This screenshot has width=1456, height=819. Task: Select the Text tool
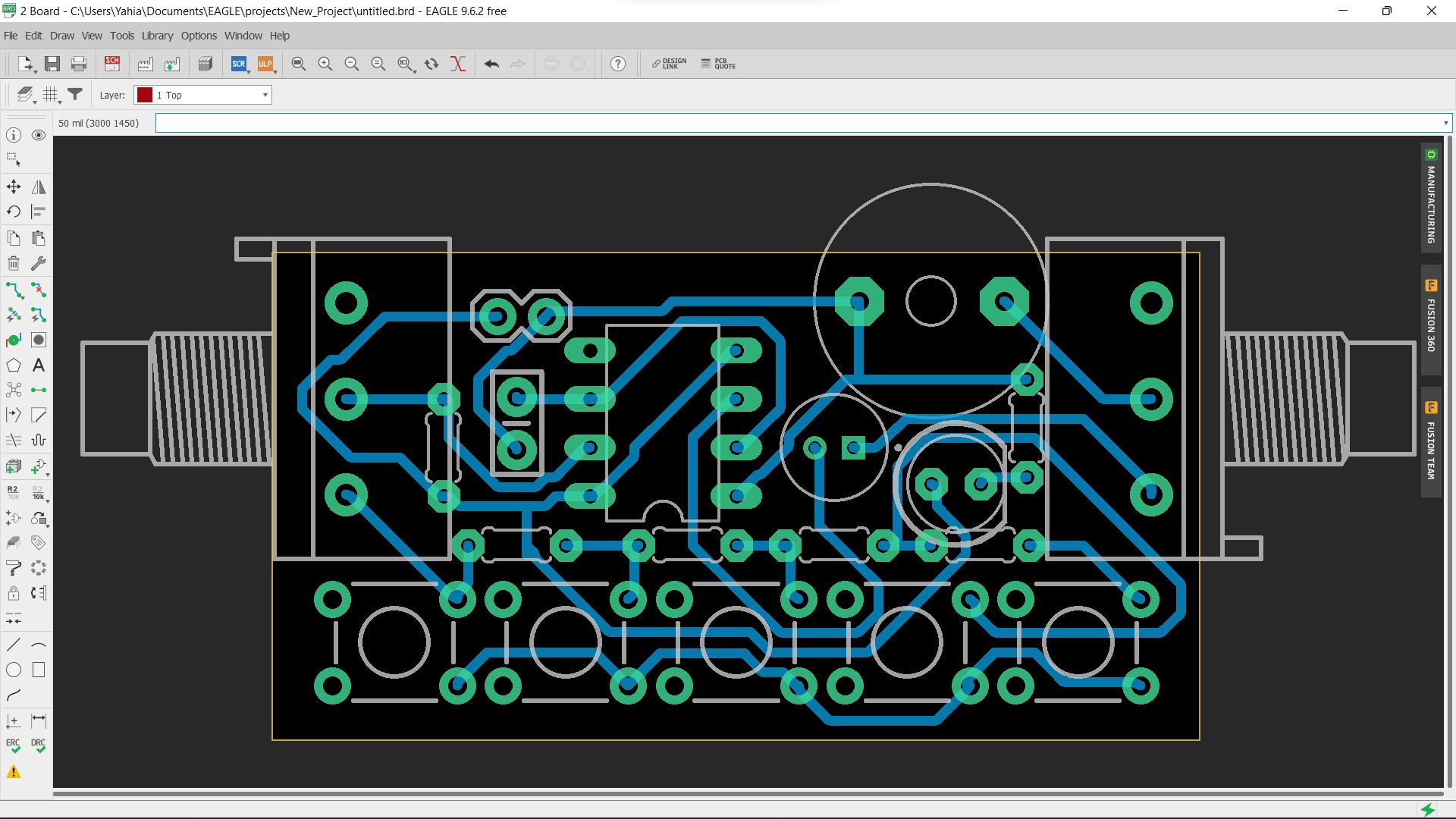[39, 366]
